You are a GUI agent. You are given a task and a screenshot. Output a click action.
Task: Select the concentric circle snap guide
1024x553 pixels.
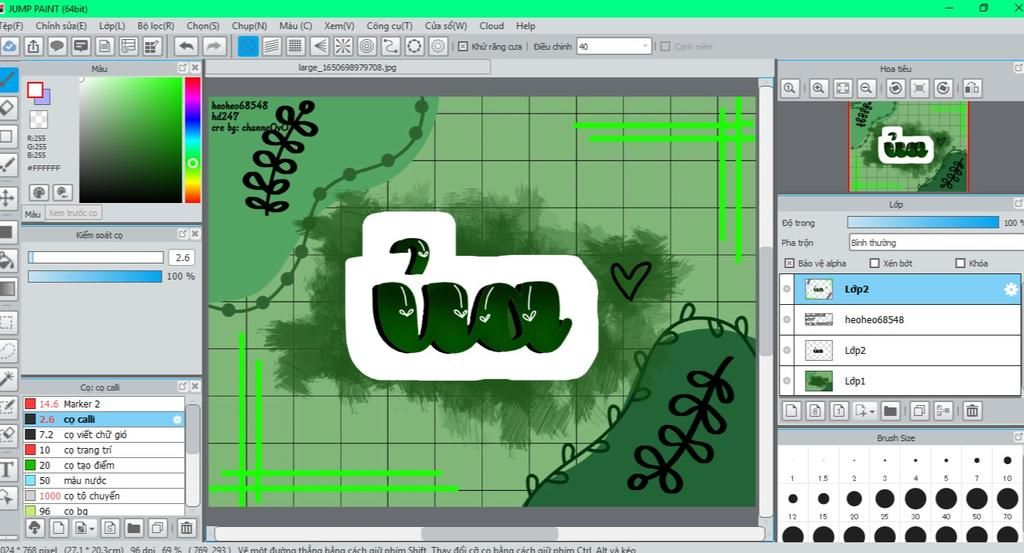(367, 46)
